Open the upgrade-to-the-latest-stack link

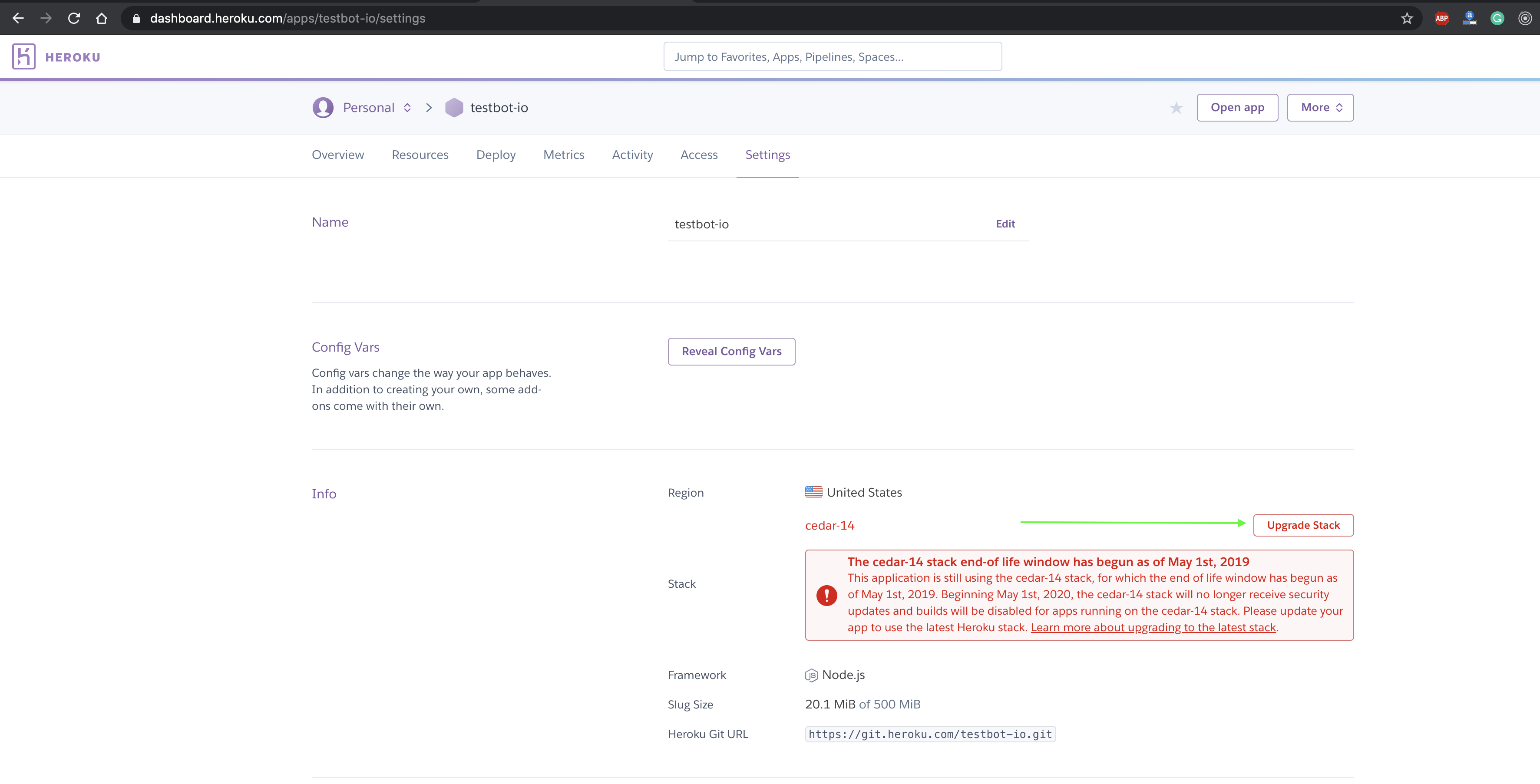[x=1153, y=627]
